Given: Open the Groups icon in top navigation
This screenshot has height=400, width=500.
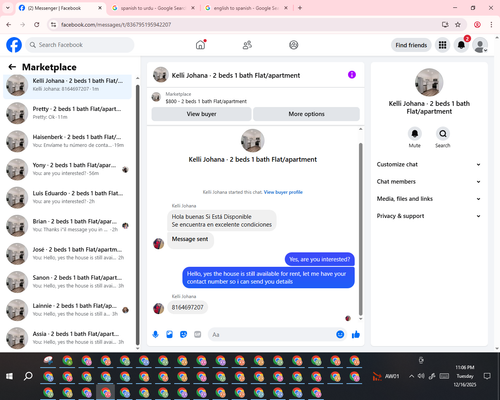Looking at the screenshot, I should pyautogui.click(x=294, y=45).
